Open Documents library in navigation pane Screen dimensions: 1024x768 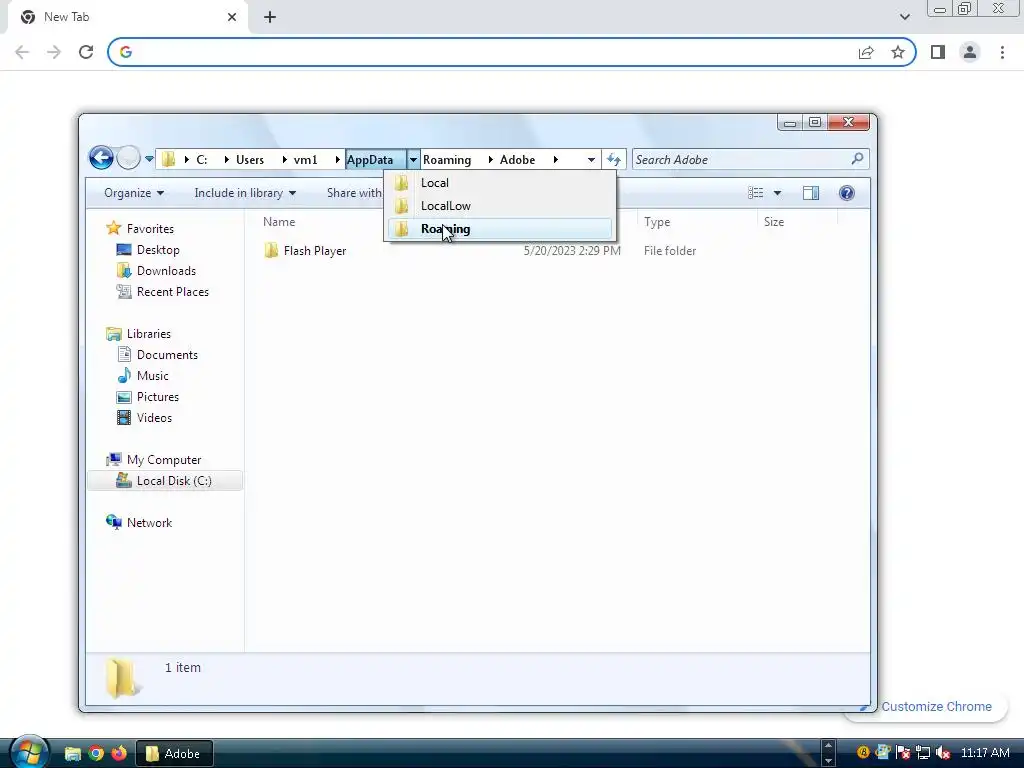click(167, 355)
